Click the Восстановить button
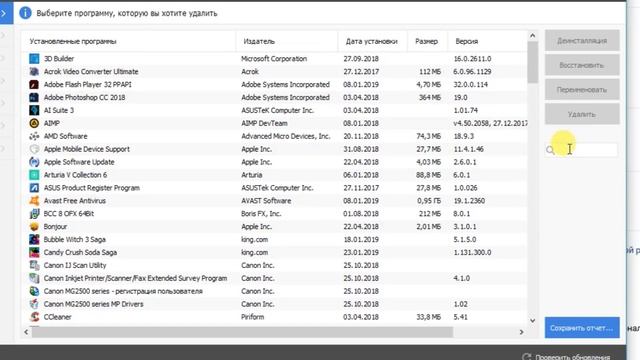Screen dimensions: 640x360 coord(582,65)
